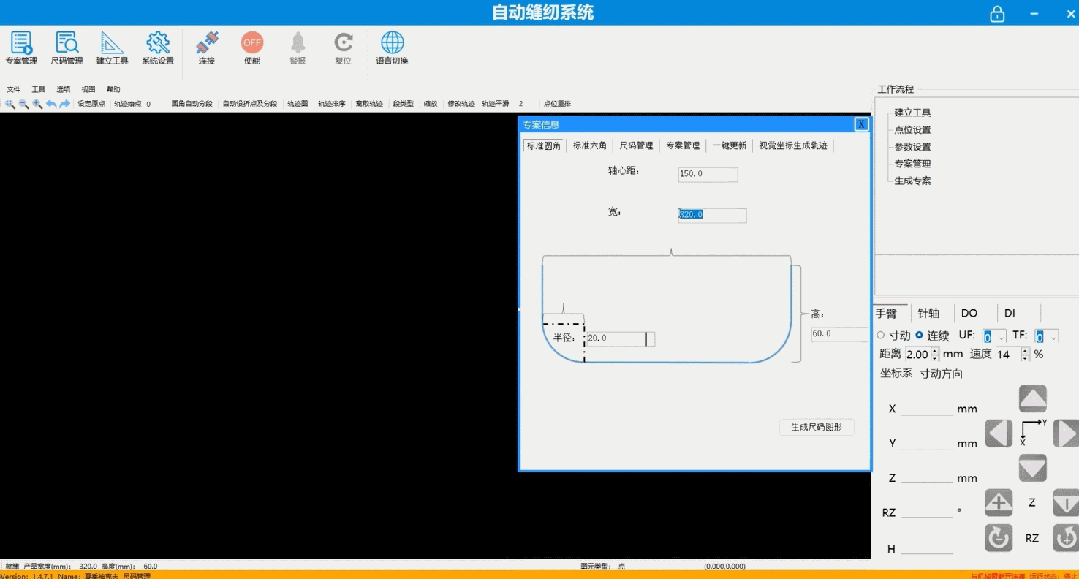Click the 生成尺码图形 button
This screenshot has height=579, width=1079.
pos(816,427)
